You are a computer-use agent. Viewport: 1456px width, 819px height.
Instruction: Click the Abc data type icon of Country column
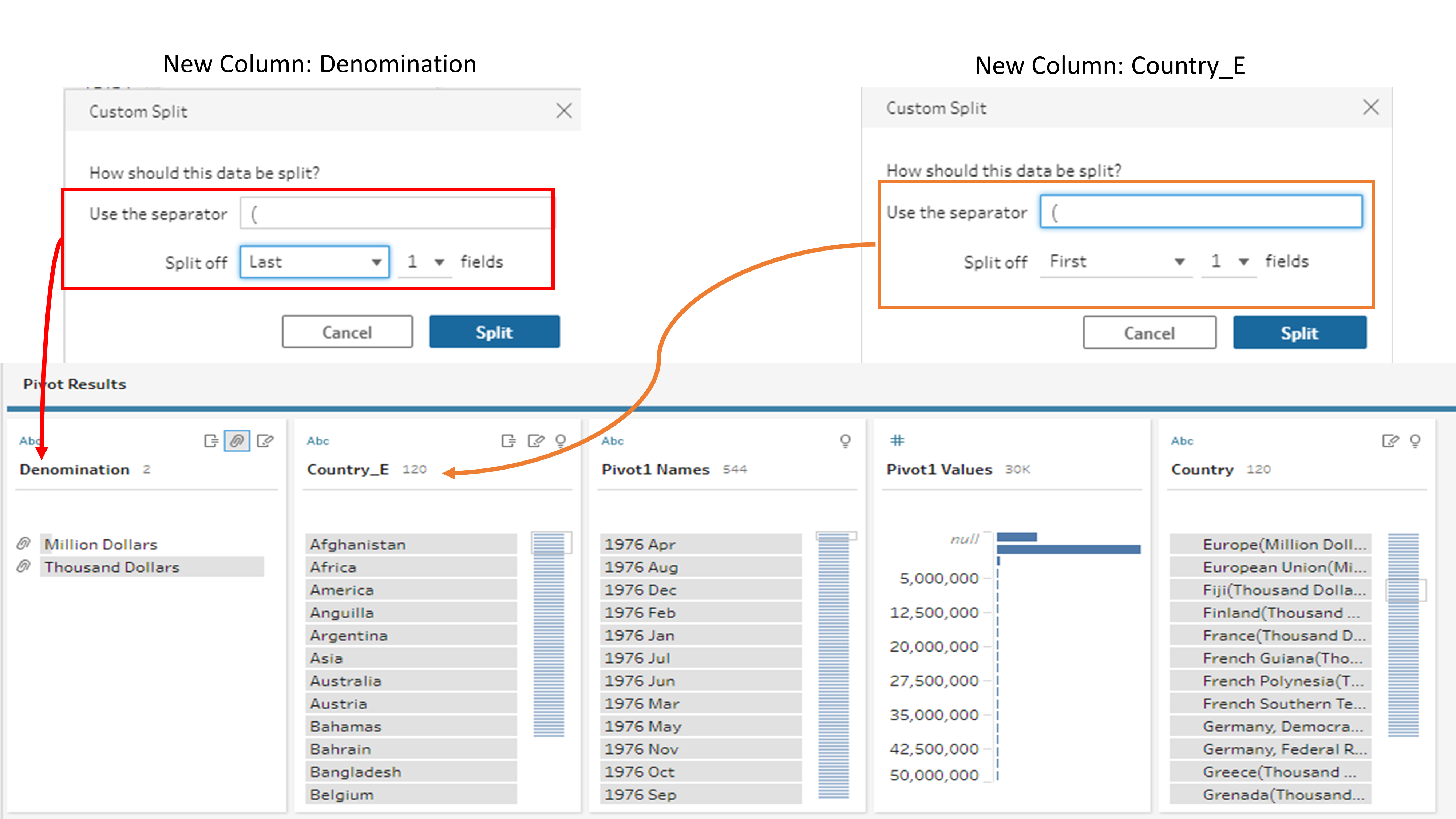(x=1182, y=441)
